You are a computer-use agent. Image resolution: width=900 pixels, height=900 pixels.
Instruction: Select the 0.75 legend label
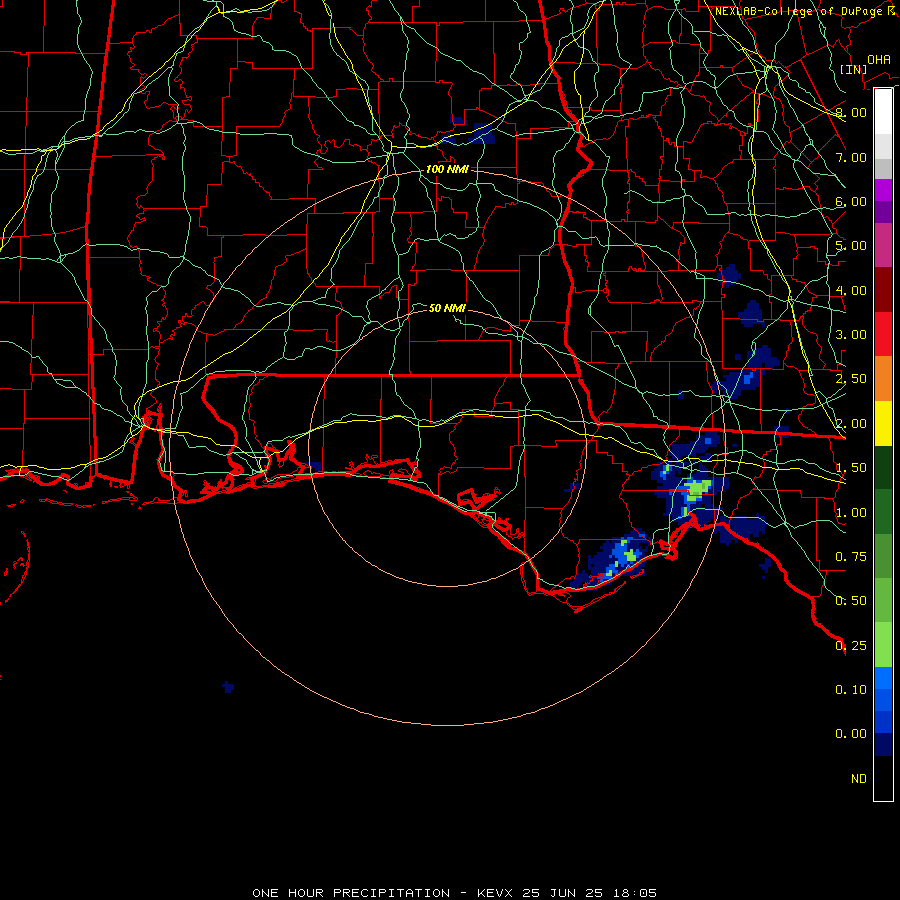(x=851, y=557)
